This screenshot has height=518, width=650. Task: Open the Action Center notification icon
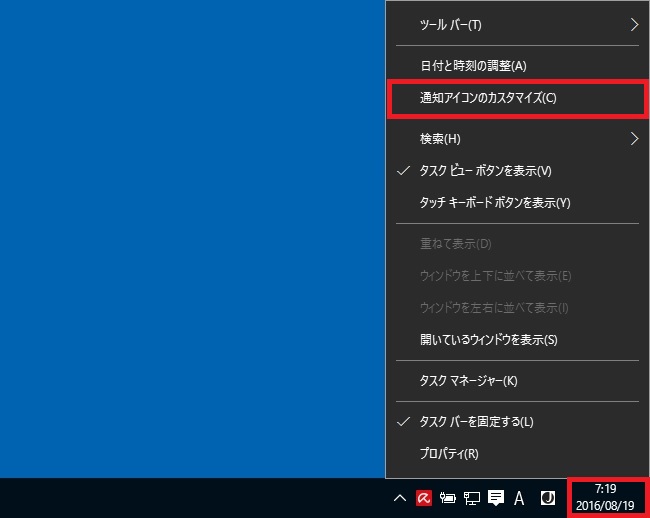click(495, 498)
